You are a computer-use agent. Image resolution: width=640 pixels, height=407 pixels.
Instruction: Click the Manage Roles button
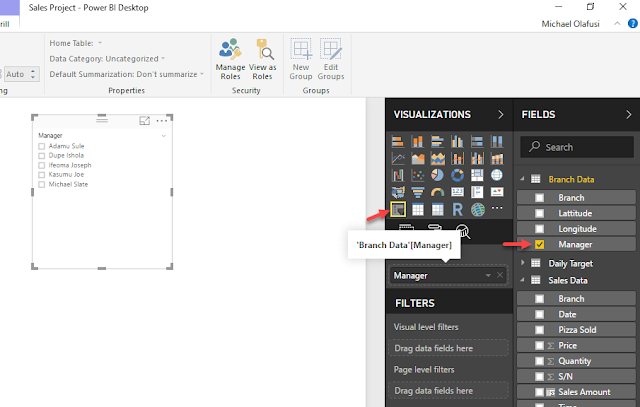coord(230,60)
